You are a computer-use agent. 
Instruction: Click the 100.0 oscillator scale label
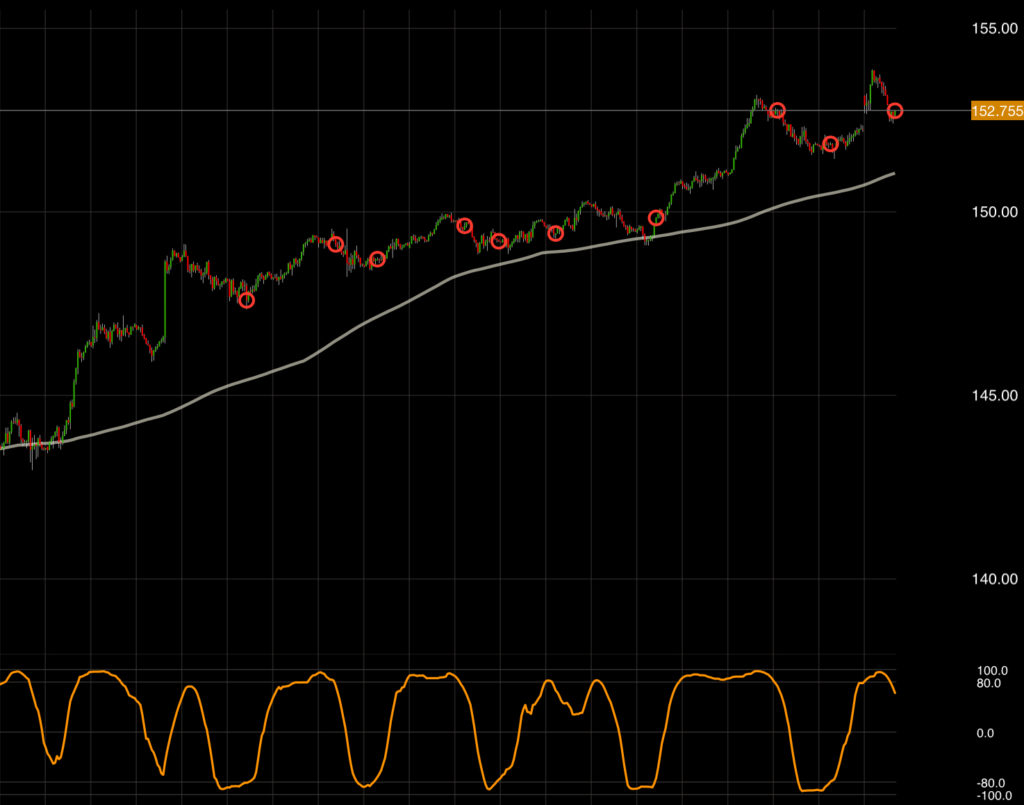(992, 670)
